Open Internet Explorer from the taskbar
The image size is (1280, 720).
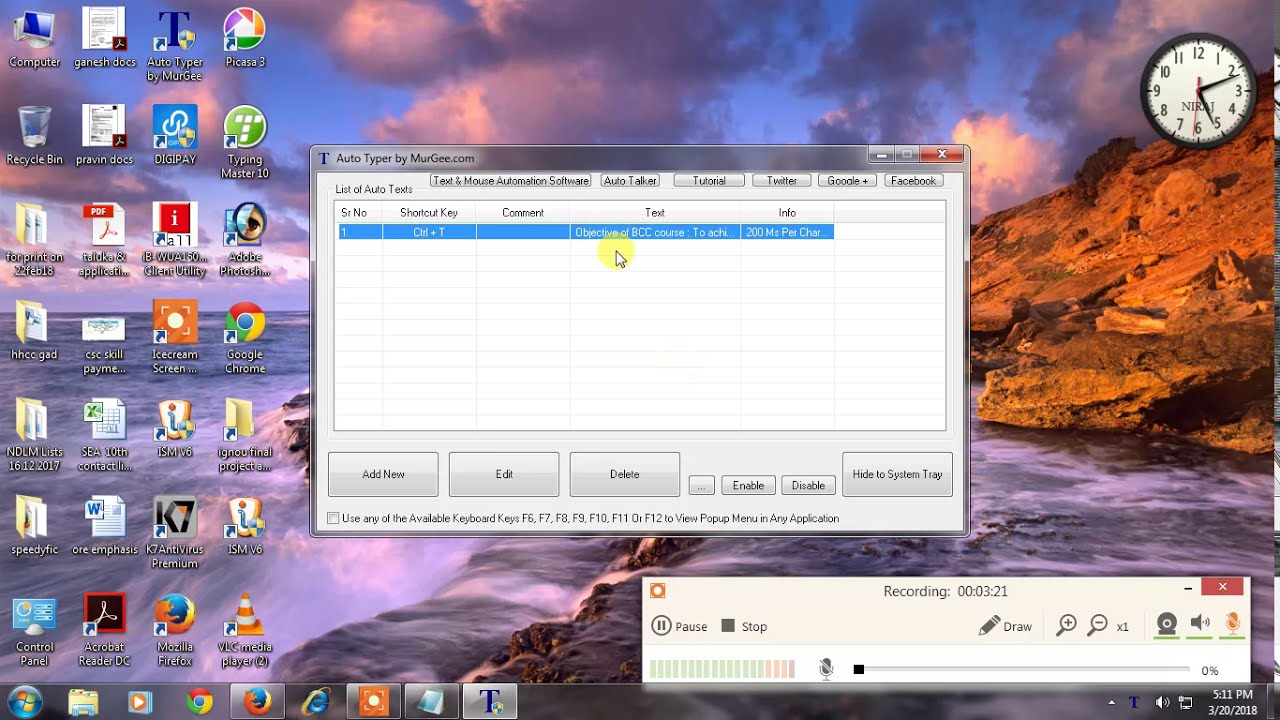tap(316, 702)
